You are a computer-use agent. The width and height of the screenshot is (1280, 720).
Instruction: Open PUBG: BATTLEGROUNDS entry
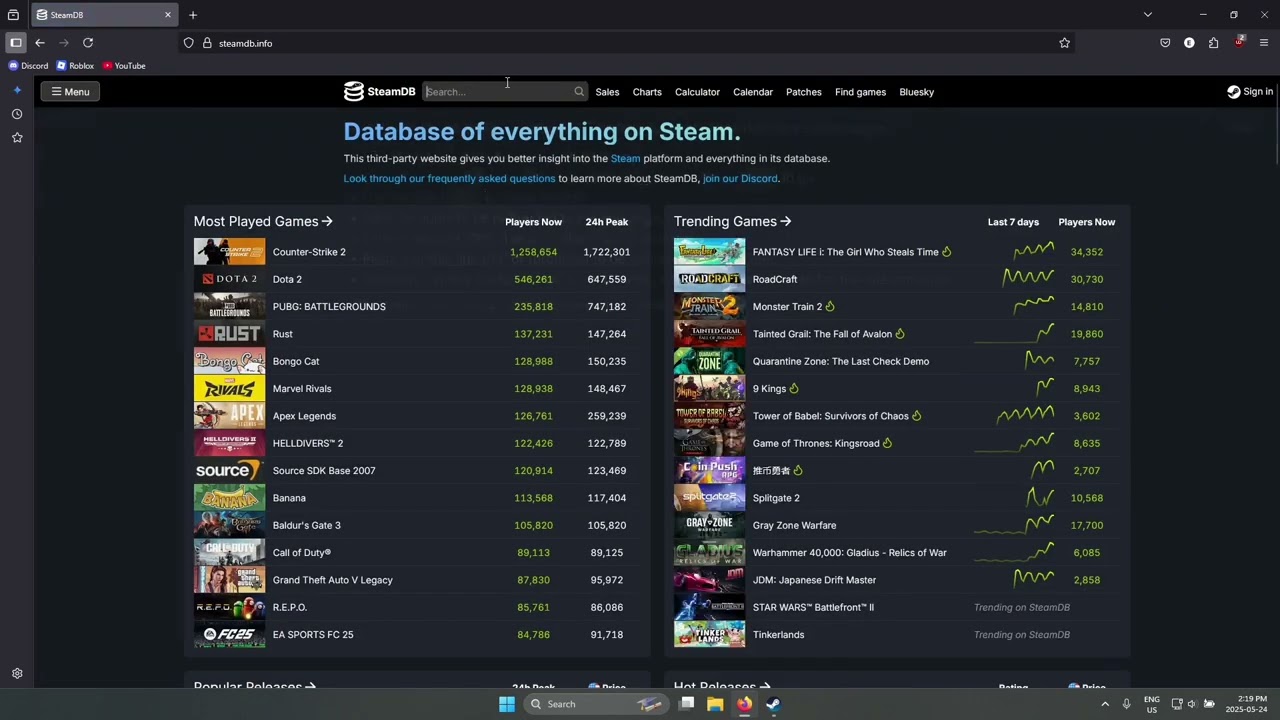(x=329, y=307)
